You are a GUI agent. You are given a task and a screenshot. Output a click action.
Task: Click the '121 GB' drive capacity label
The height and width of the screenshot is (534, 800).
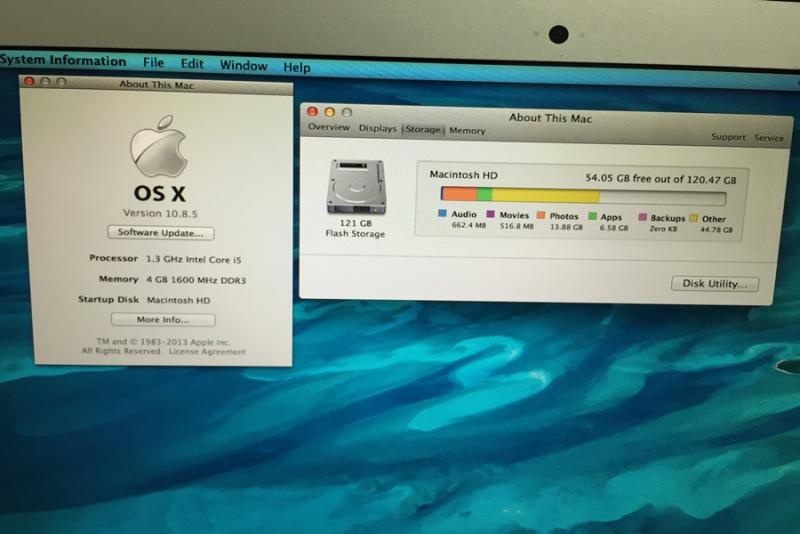coord(356,223)
